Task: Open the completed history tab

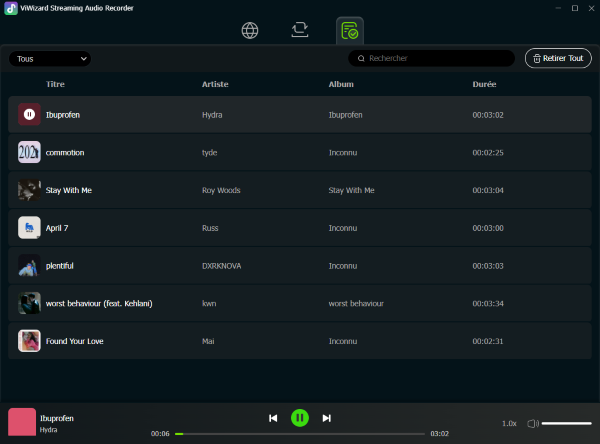Action: [x=350, y=31]
